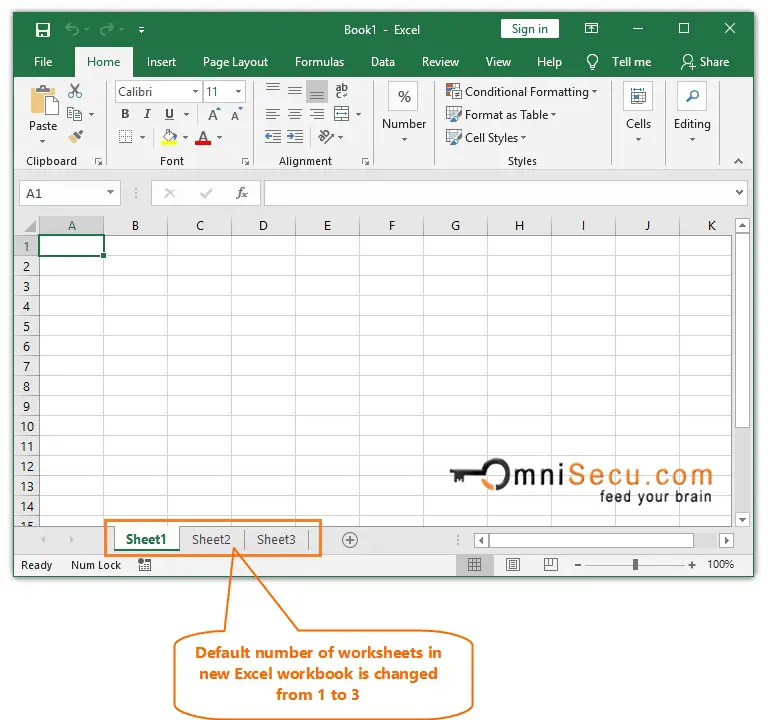This screenshot has width=768, height=720.
Task: Switch to the Data tab
Action: tap(383, 62)
